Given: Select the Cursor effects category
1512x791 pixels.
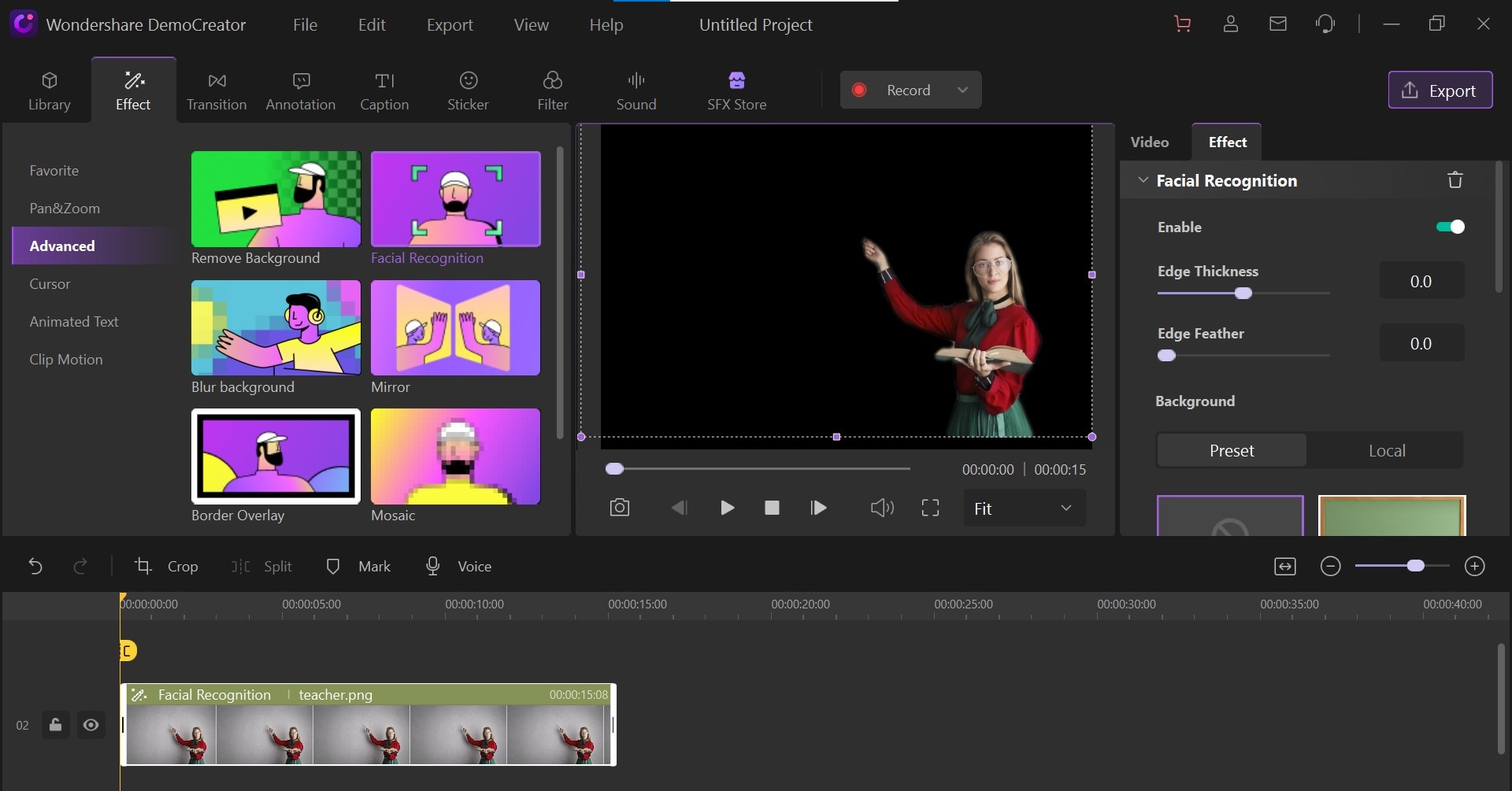Looking at the screenshot, I should 50,283.
